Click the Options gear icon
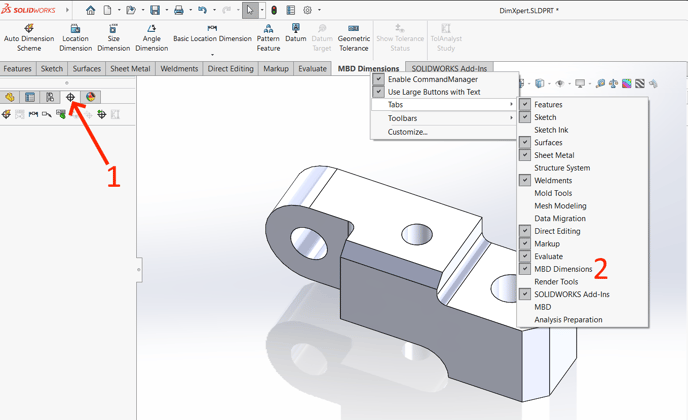The height and width of the screenshot is (420, 688). tap(308, 10)
